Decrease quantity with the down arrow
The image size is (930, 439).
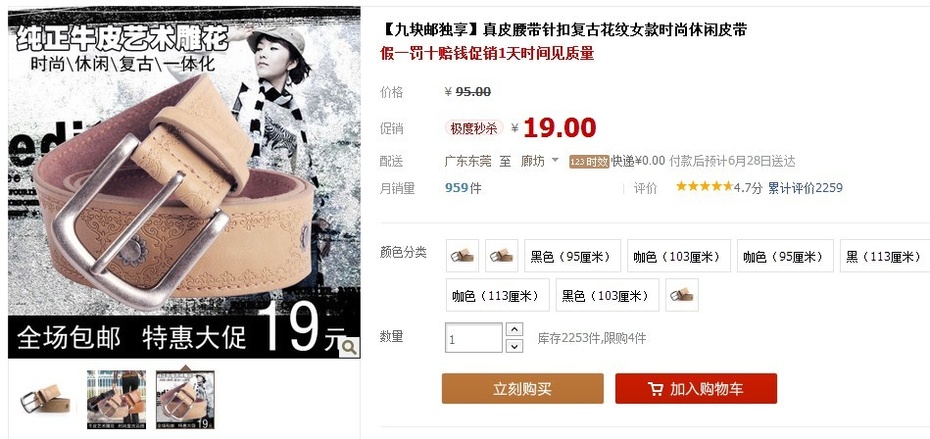pyautogui.click(x=514, y=346)
